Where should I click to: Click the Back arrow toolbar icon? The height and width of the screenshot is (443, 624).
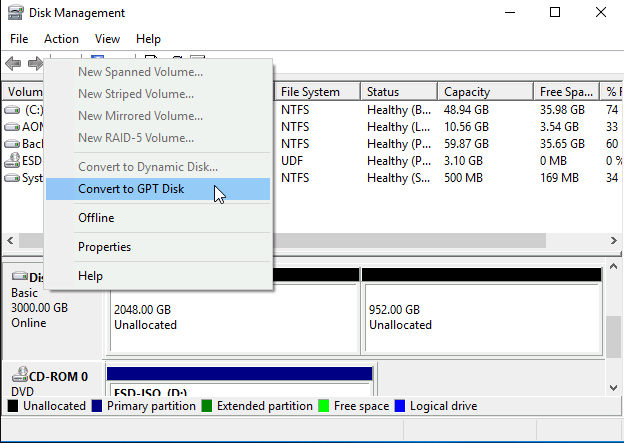[13, 63]
